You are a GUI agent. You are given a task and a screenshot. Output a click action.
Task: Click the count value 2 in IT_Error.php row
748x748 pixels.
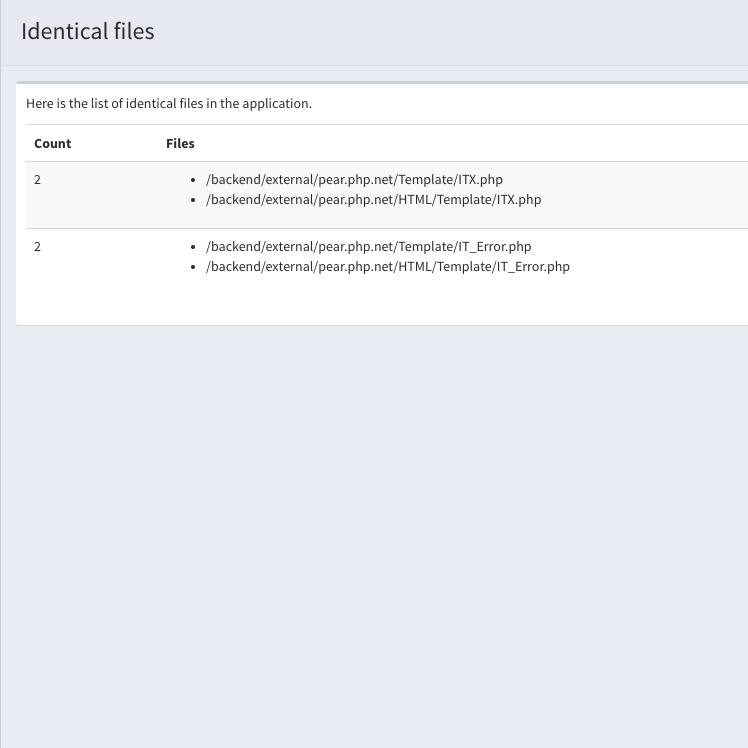(38, 247)
